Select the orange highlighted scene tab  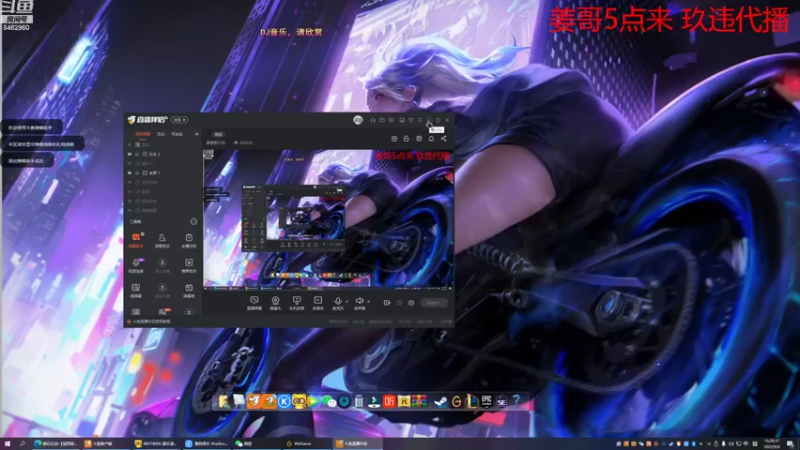tap(142, 134)
